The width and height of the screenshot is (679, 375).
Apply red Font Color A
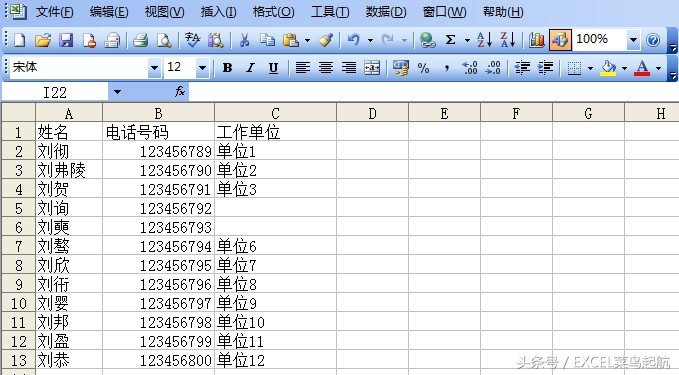pos(642,68)
